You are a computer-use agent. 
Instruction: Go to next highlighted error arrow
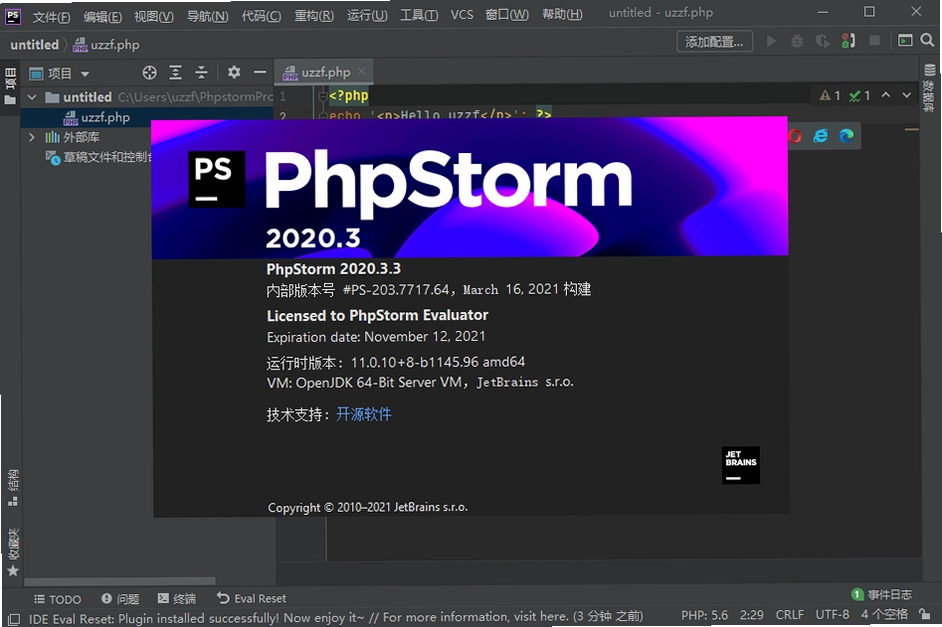coord(907,95)
